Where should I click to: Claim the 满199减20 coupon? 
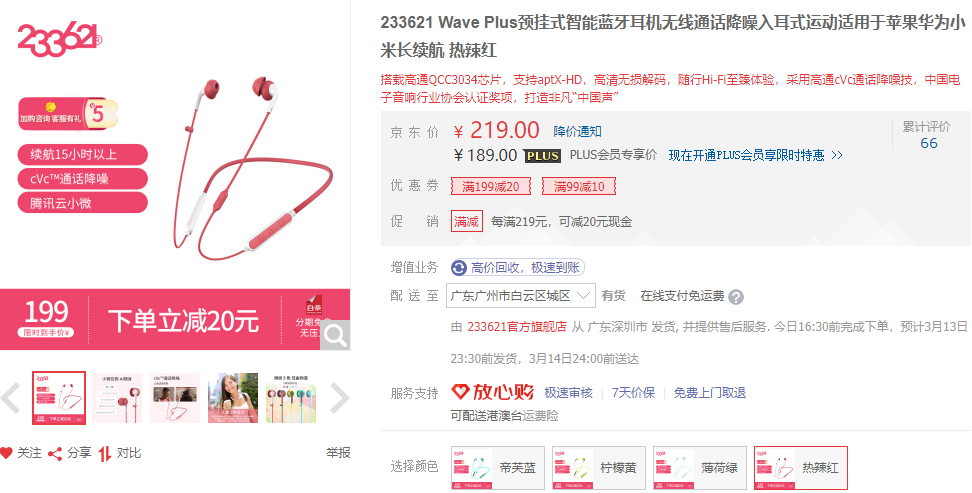point(491,187)
